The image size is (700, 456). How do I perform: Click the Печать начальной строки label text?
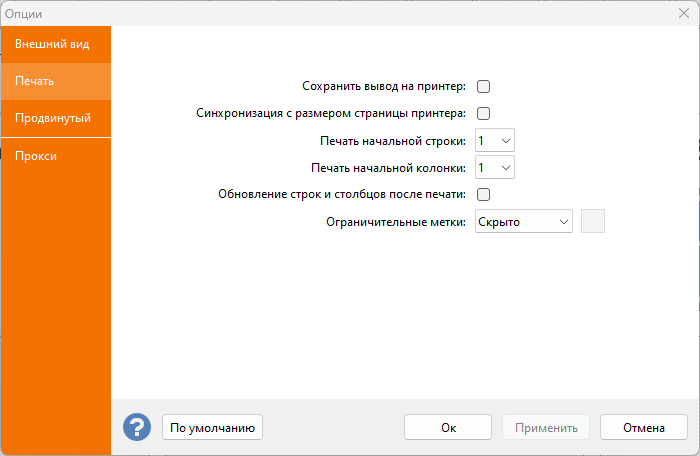point(393,141)
